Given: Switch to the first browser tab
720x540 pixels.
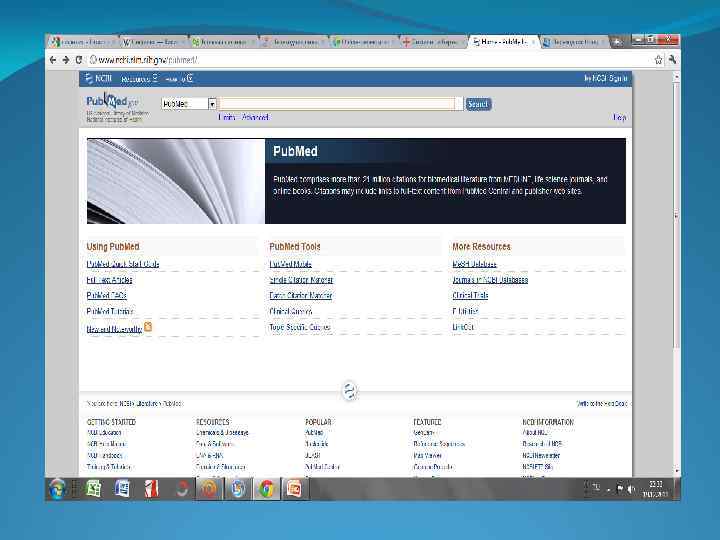Looking at the screenshot, I should [84, 42].
